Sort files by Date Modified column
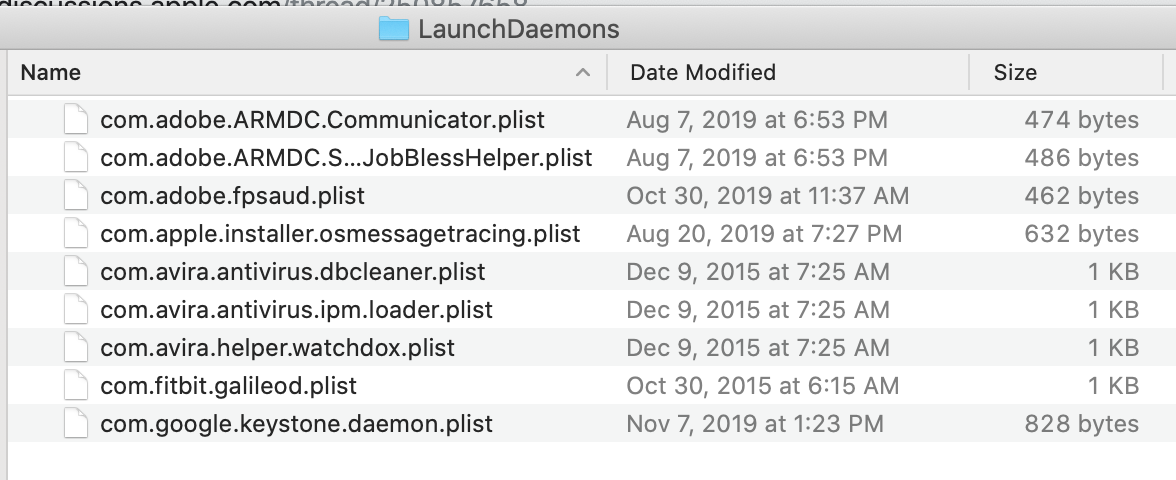Image resolution: width=1176 pixels, height=480 pixels. (703, 73)
